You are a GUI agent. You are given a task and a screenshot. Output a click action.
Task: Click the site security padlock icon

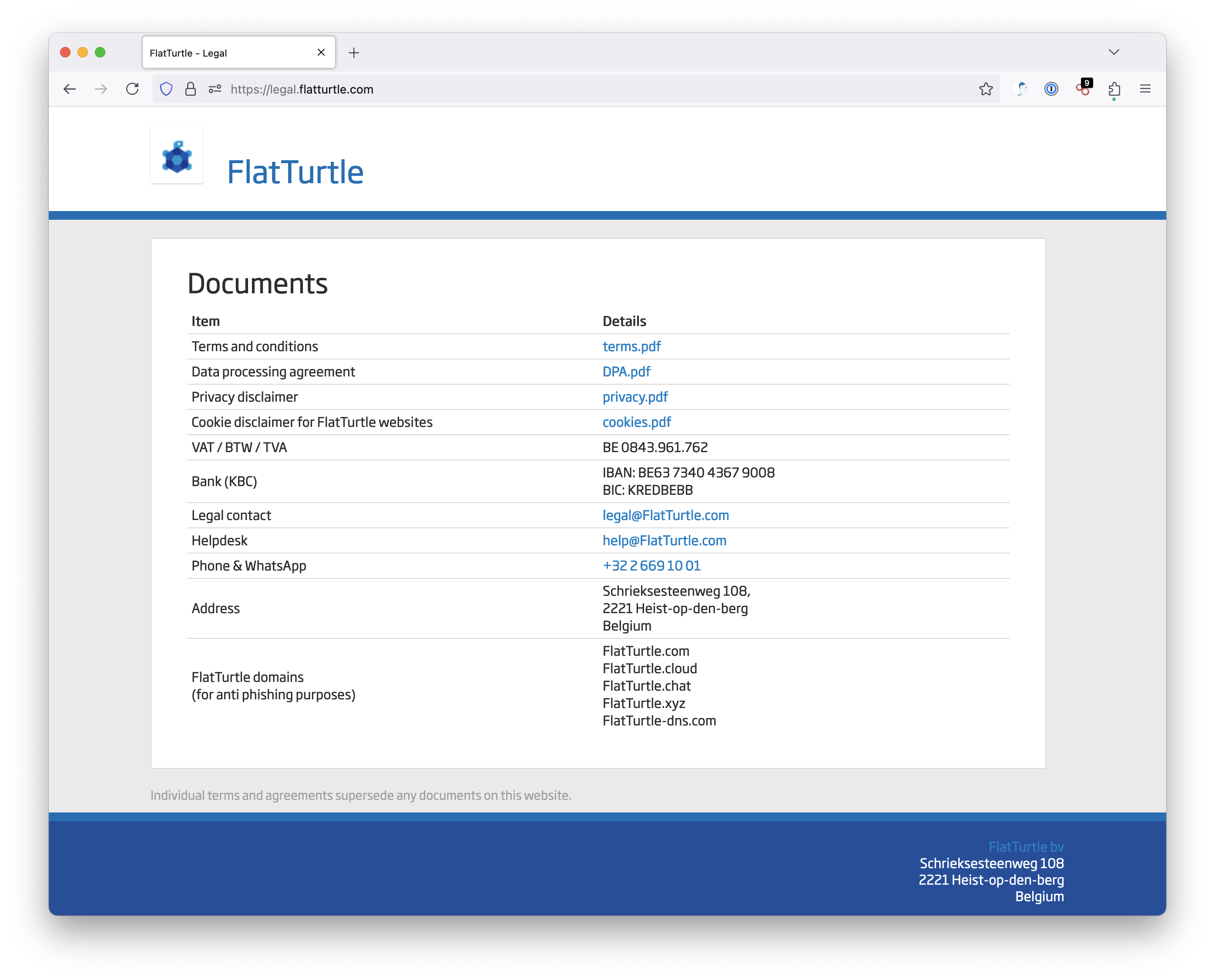191,89
